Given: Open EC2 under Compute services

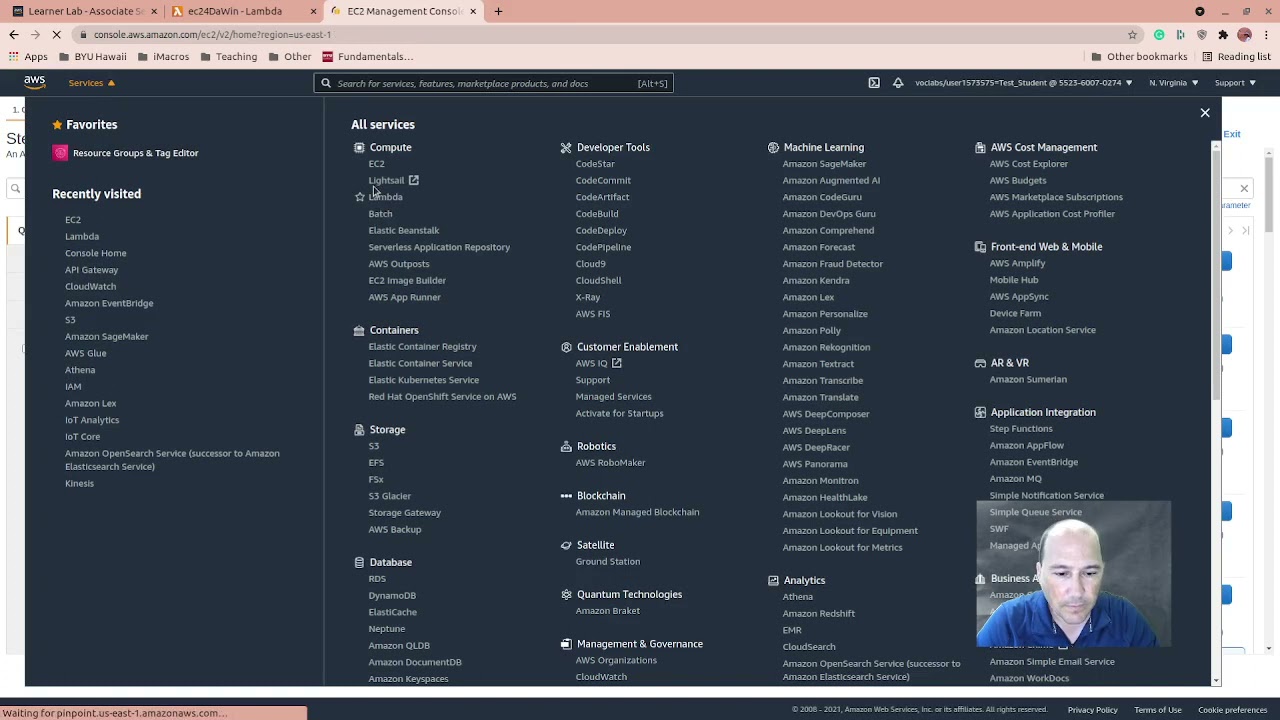Looking at the screenshot, I should coord(376,164).
